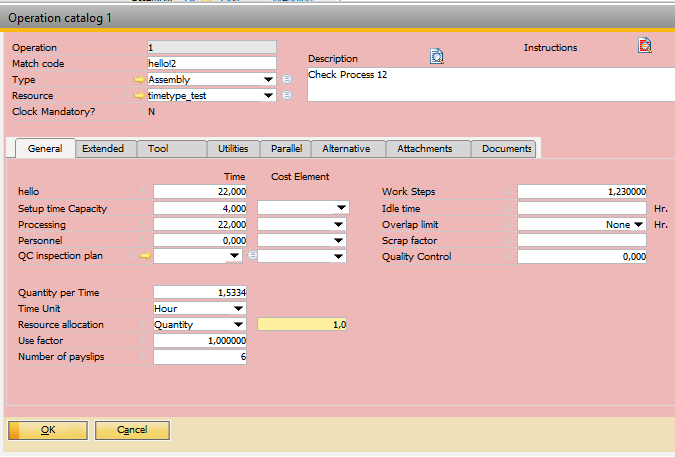The image size is (675, 457).
Task: Click the QC inspection plan link arrow
Action: [145, 257]
